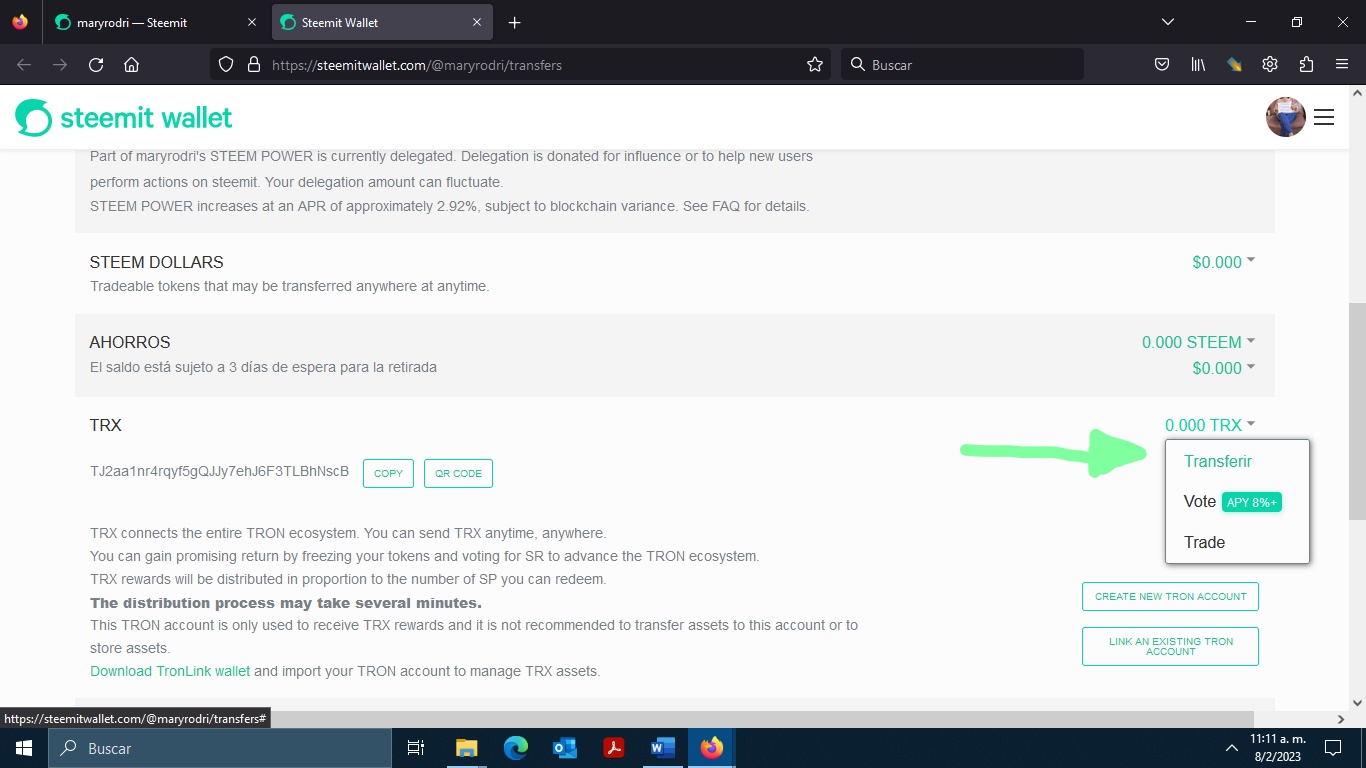Select Transferir from the TRX menu
The width and height of the screenshot is (1366, 768).
click(1218, 461)
